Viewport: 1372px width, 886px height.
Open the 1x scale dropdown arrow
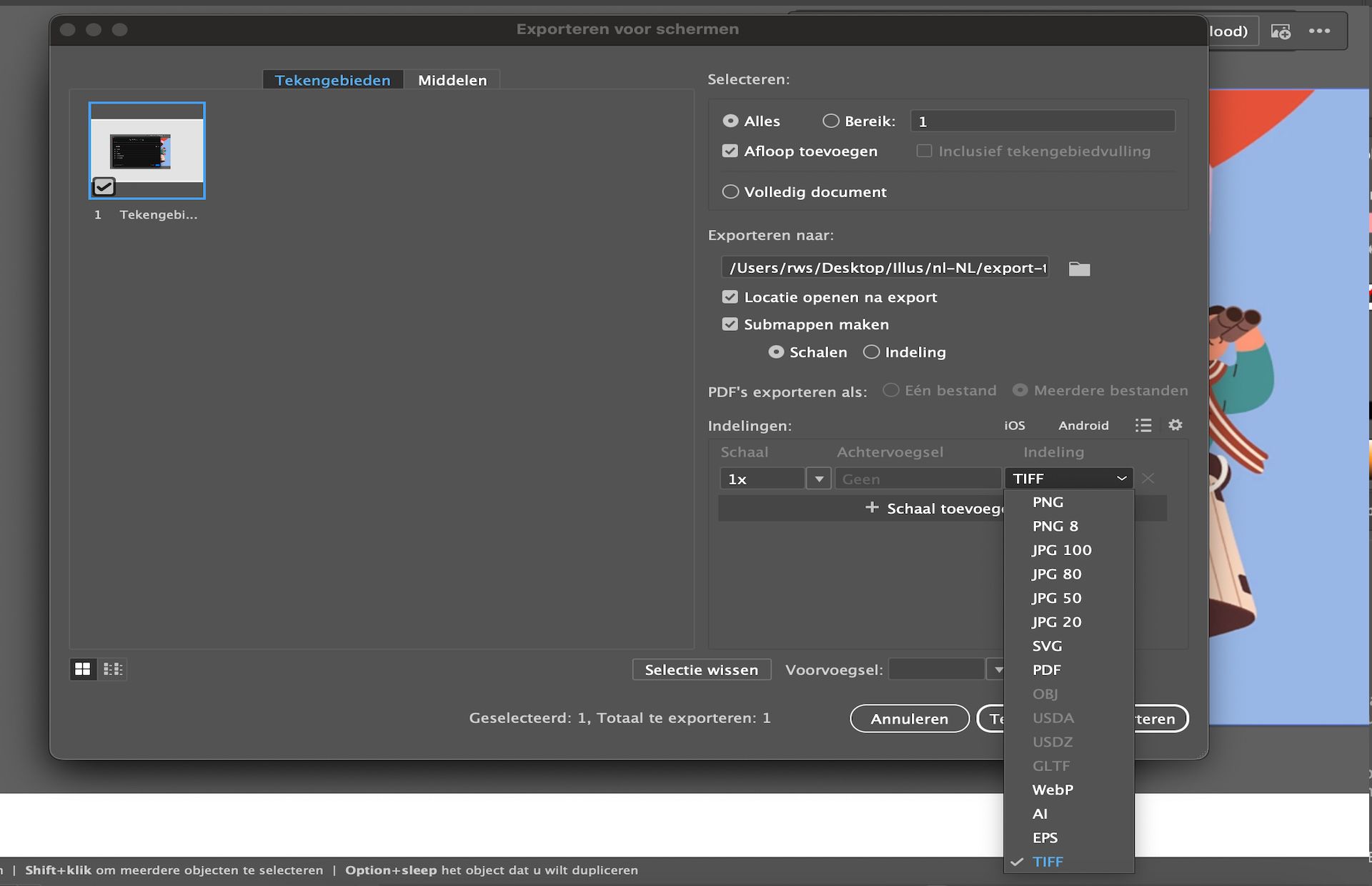tap(819, 479)
